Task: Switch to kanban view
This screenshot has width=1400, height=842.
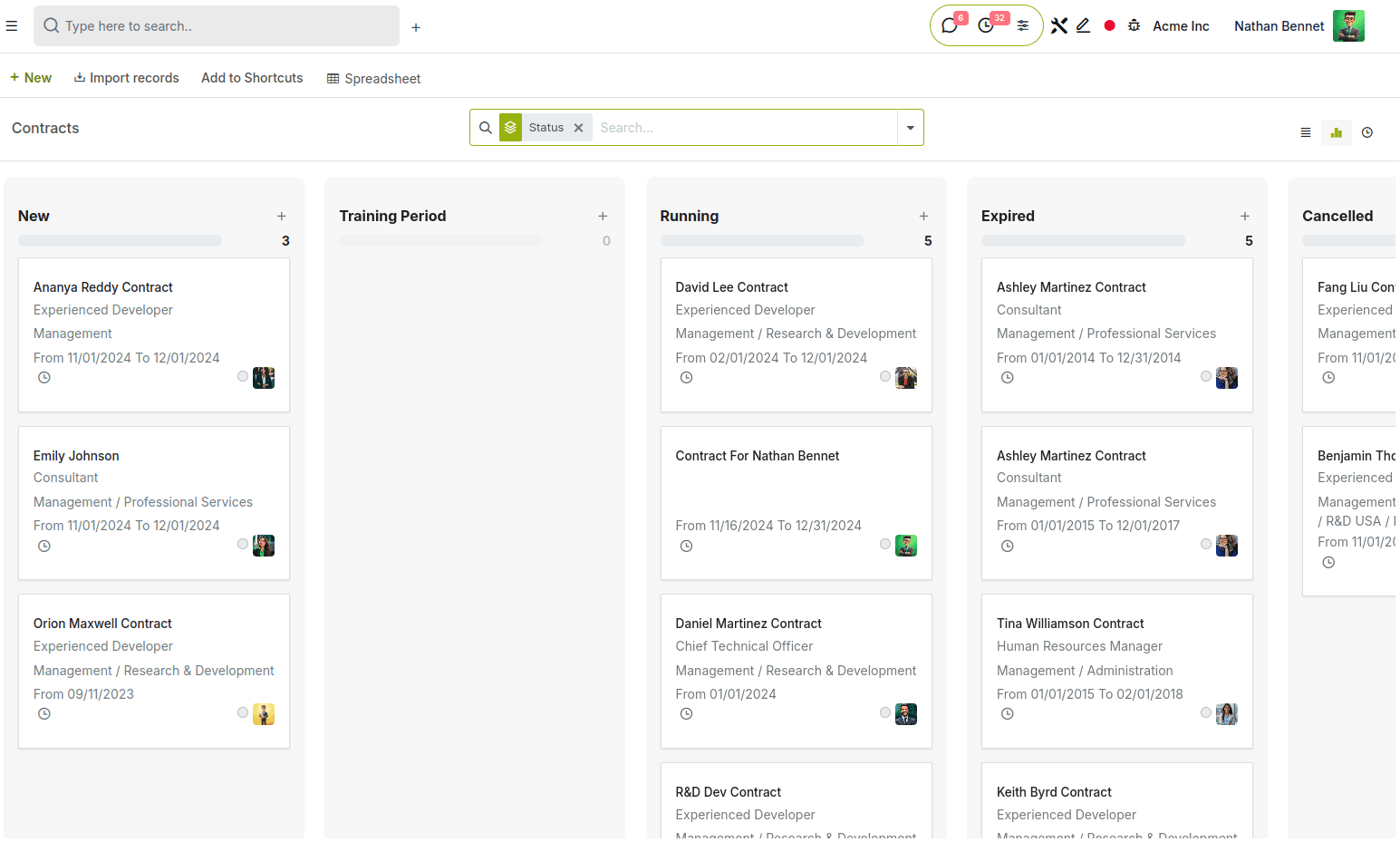Action: tap(1337, 132)
